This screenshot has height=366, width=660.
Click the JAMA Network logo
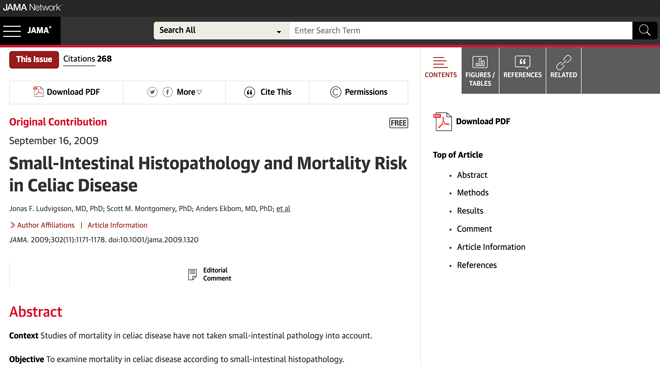[x=32, y=7]
